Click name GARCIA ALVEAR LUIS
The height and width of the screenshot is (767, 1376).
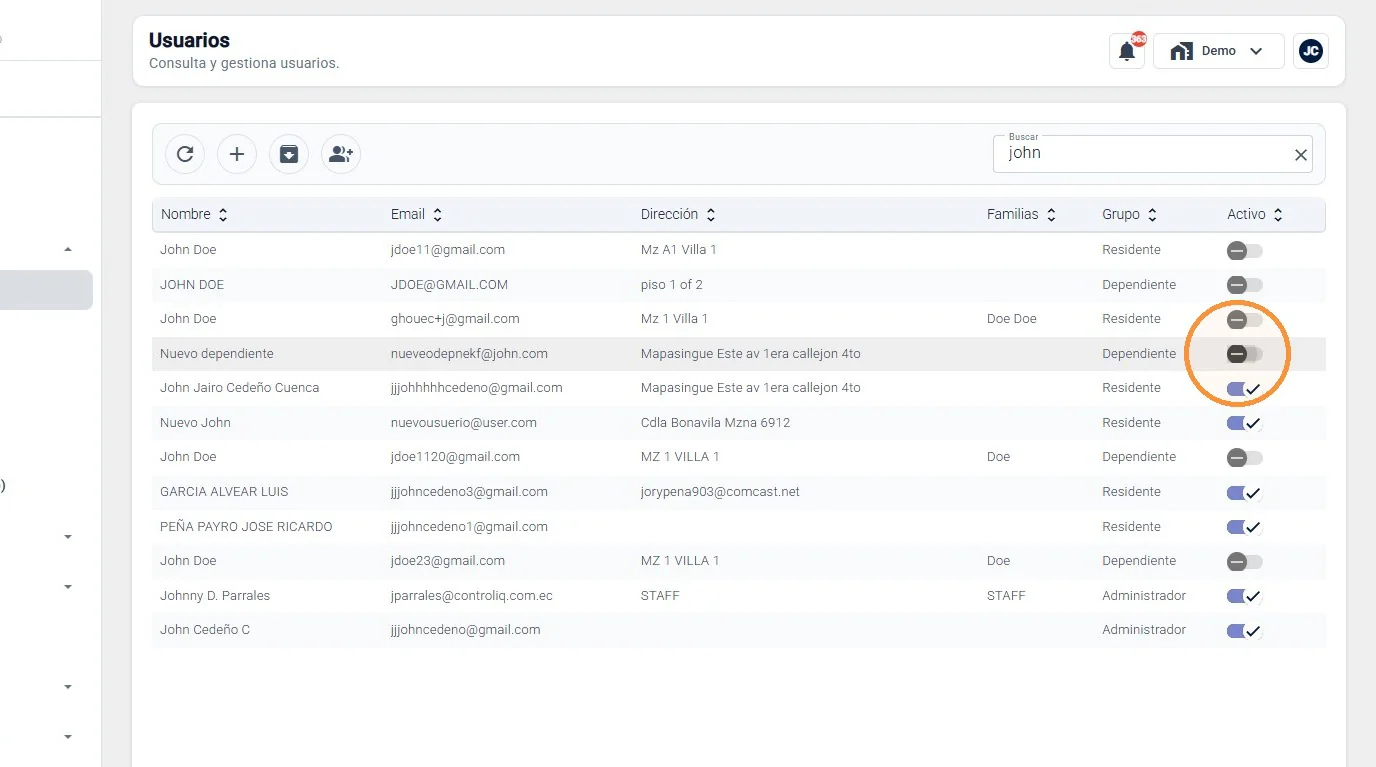(x=224, y=492)
